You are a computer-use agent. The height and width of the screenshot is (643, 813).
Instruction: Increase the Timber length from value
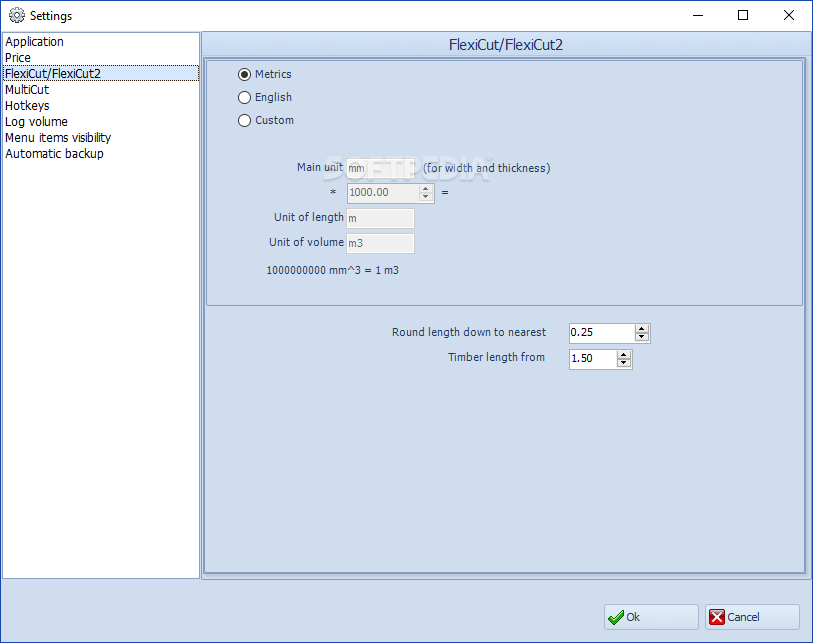coord(624,355)
